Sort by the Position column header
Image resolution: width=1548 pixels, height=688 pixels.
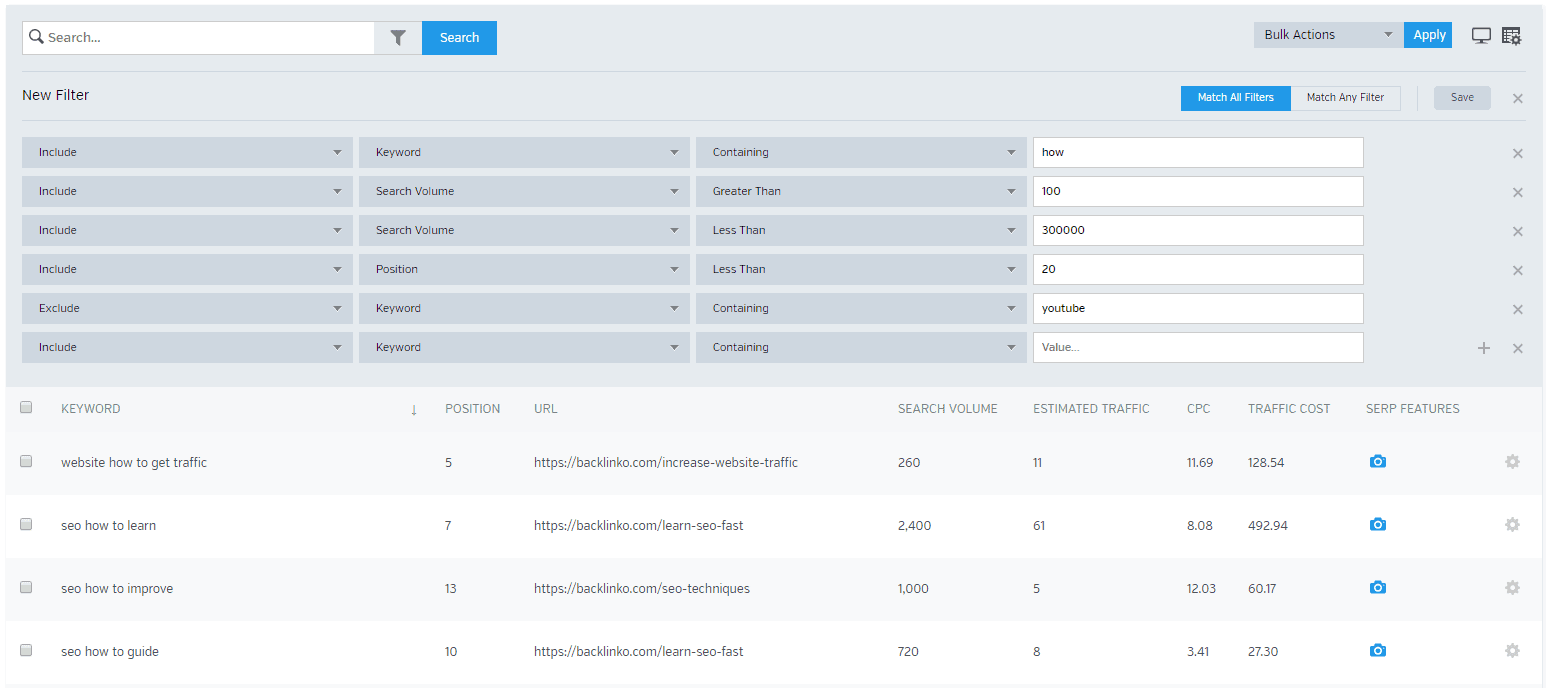tap(473, 409)
